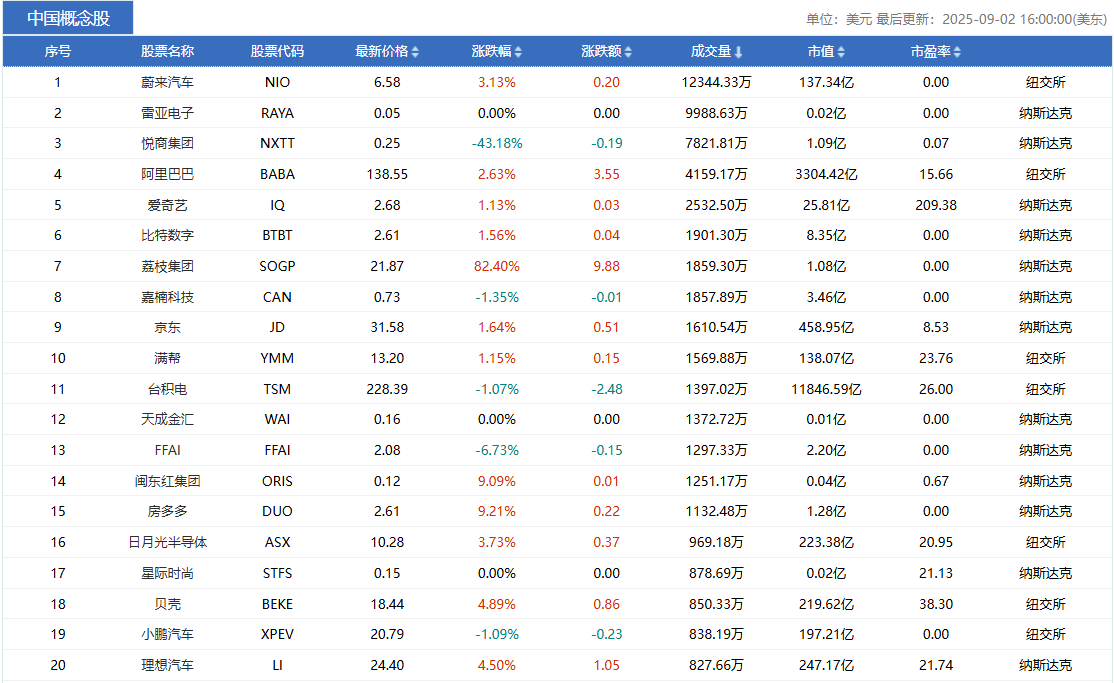Sort by 最新价格 column sort arrows

point(416,52)
